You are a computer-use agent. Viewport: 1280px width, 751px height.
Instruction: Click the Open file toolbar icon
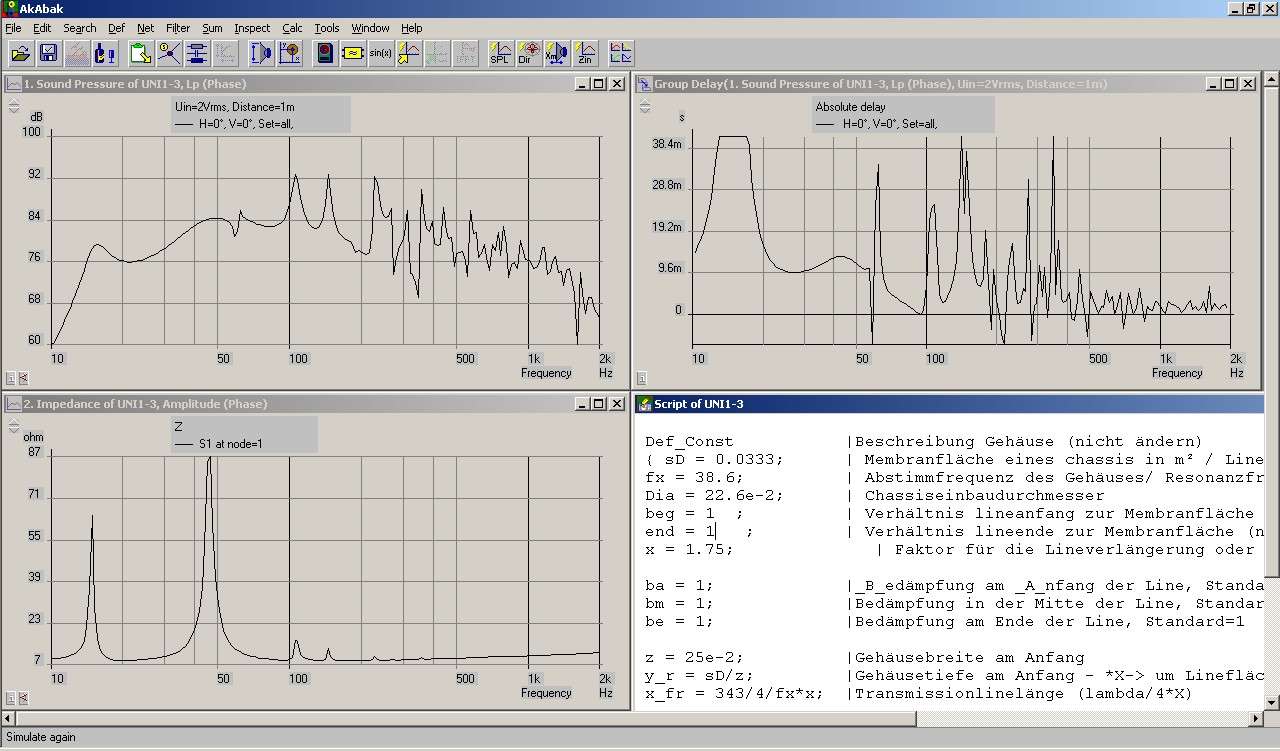point(20,53)
